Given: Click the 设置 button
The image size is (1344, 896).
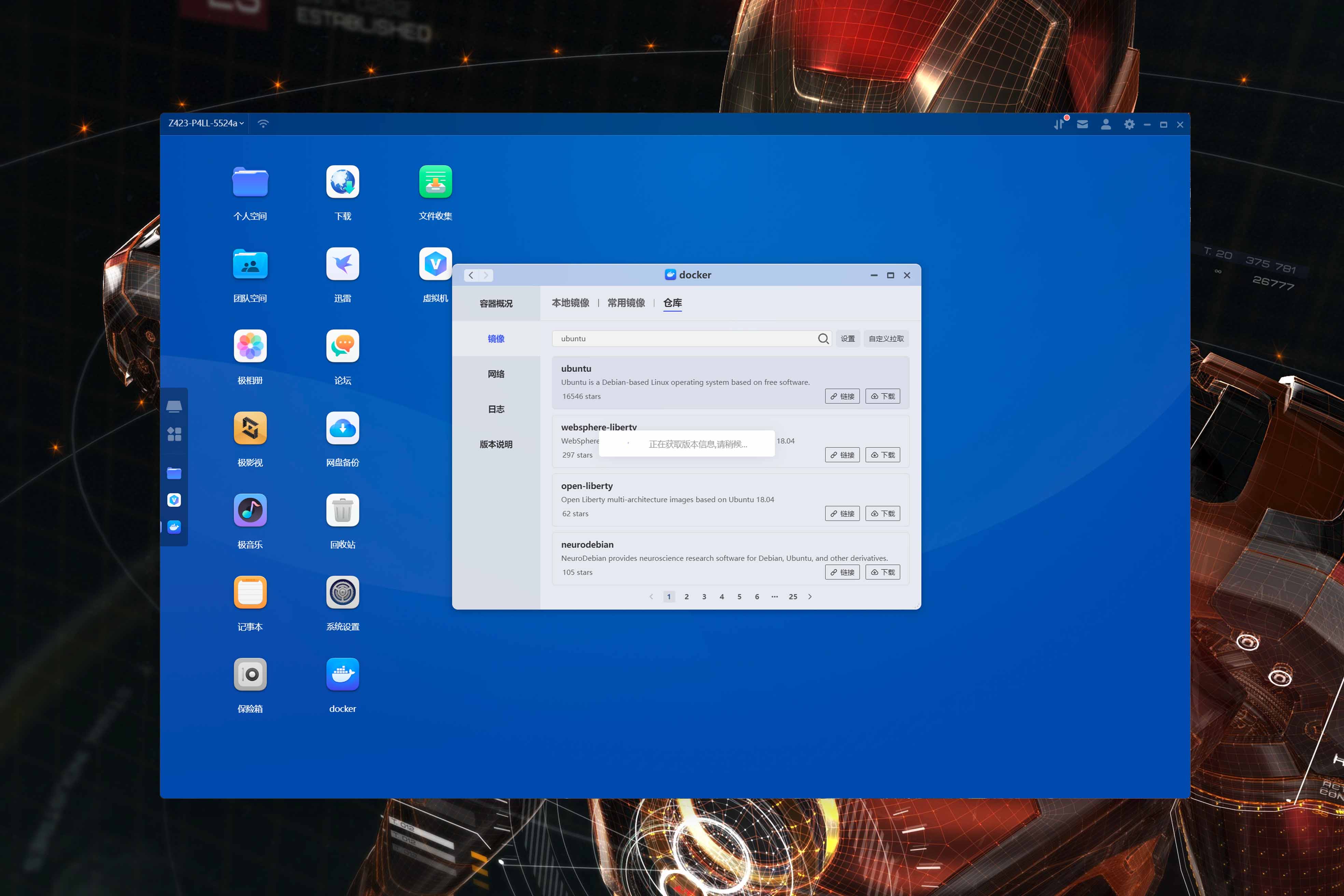Looking at the screenshot, I should (x=848, y=339).
